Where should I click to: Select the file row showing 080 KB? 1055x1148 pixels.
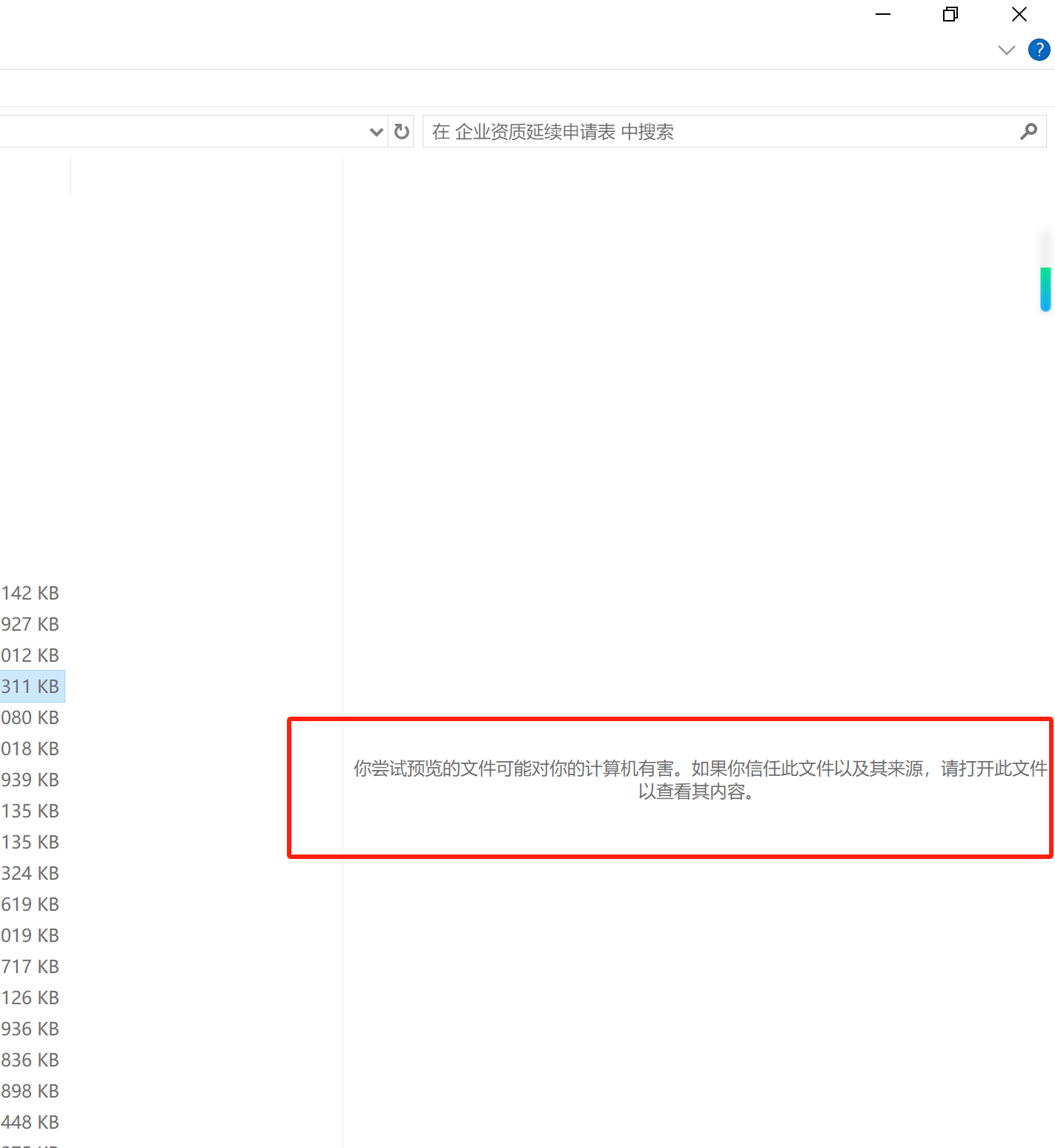30,717
